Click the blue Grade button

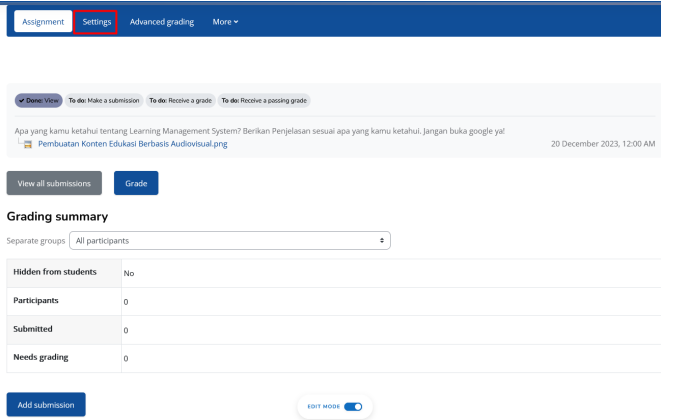(x=136, y=183)
